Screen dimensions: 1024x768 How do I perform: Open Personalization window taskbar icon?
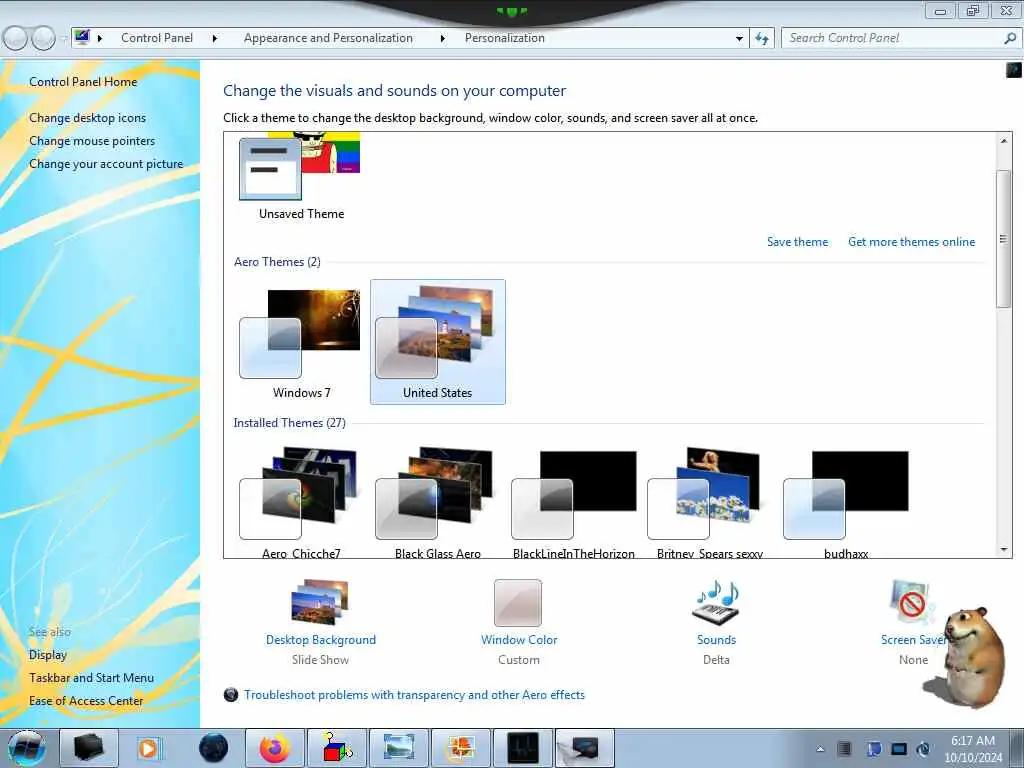click(584, 748)
